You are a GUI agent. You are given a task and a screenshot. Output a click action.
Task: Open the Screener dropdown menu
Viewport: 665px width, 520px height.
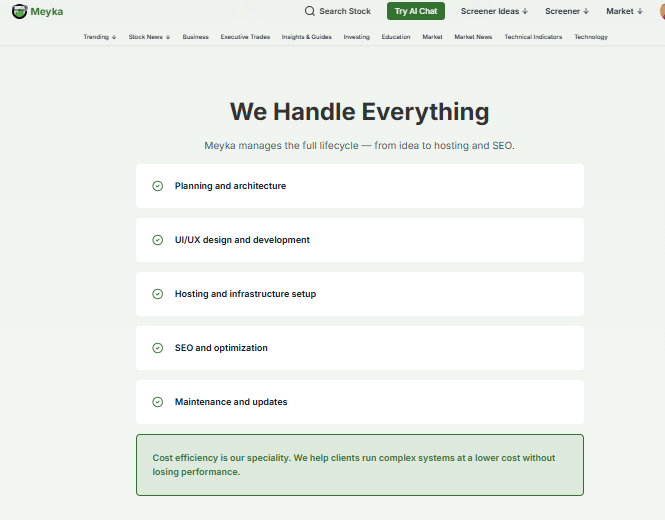pyautogui.click(x=567, y=11)
